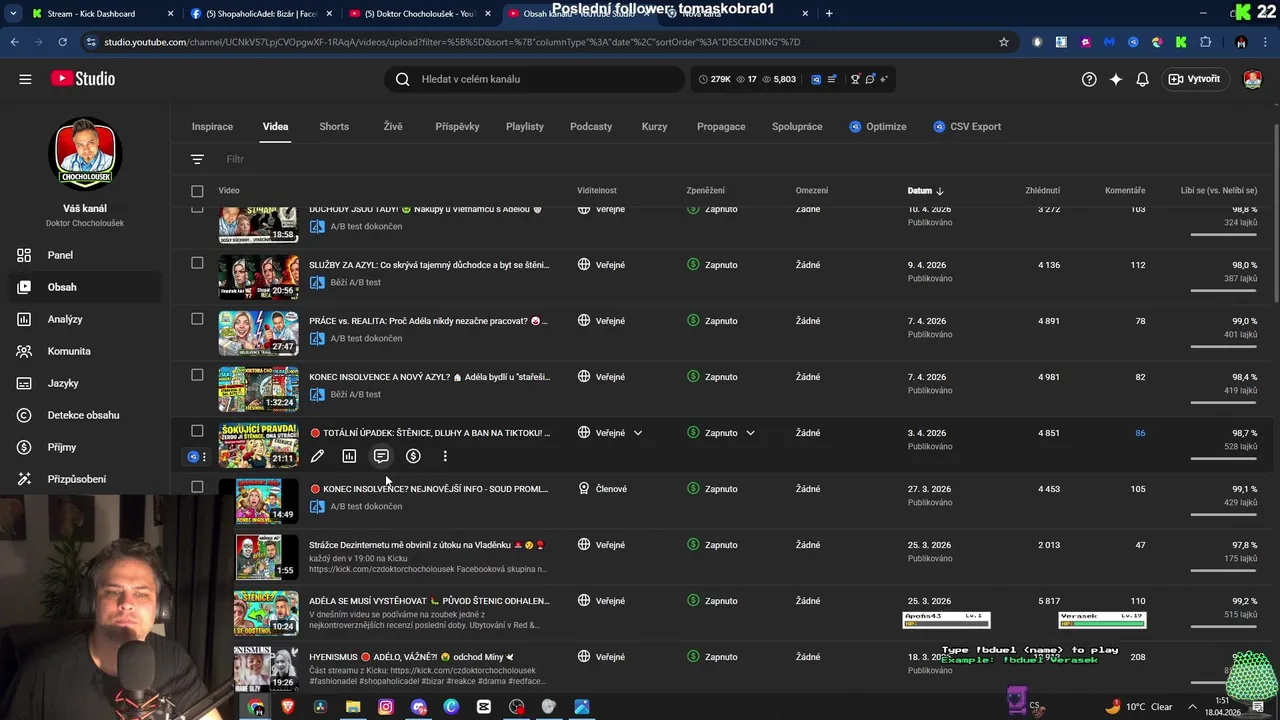The height and width of the screenshot is (720, 1280).
Task: Switch to the Stream - Kick Dashboard browser tab
Action: pos(104,13)
